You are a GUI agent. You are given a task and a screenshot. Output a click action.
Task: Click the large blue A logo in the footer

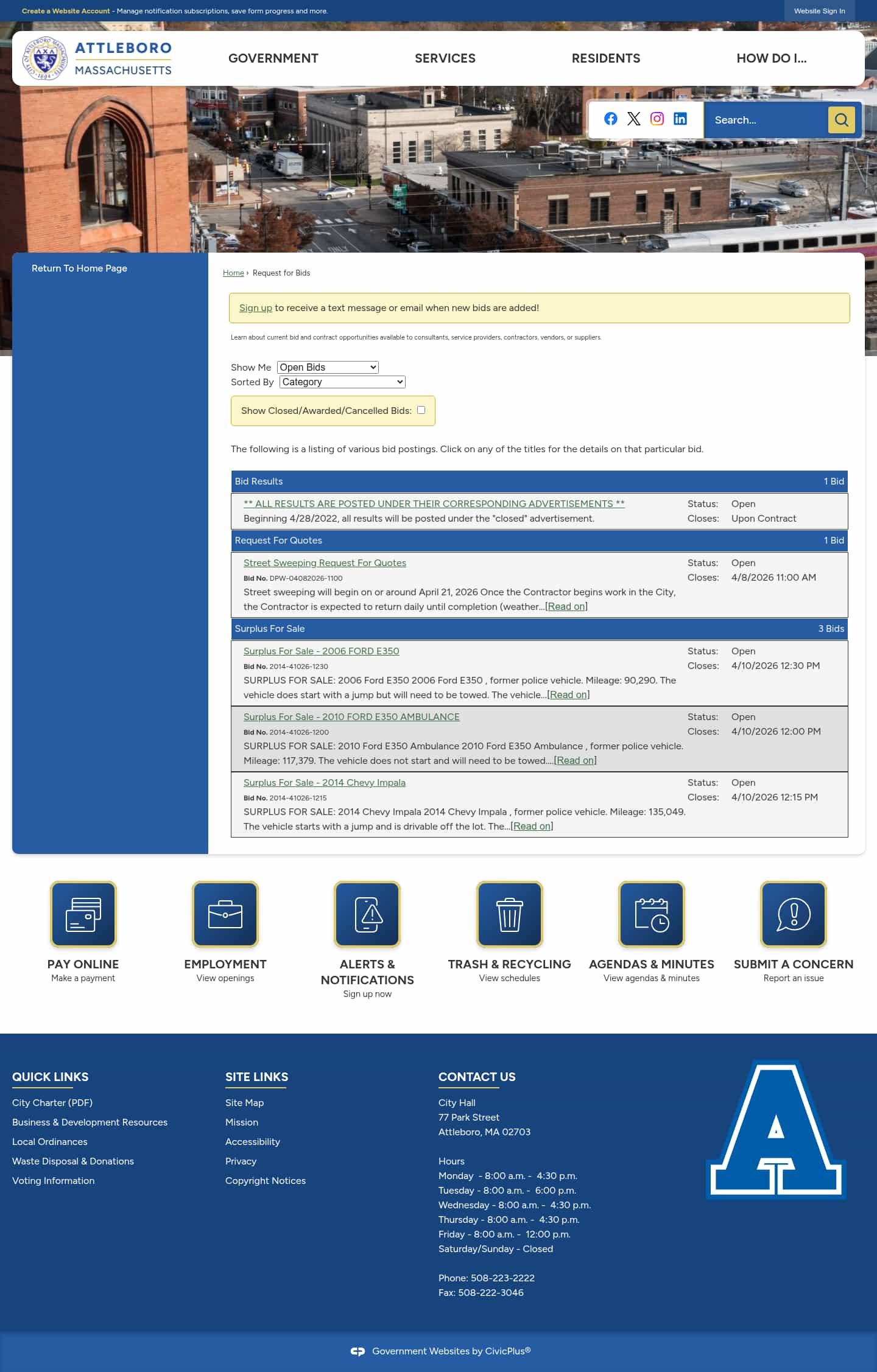[x=776, y=1129]
